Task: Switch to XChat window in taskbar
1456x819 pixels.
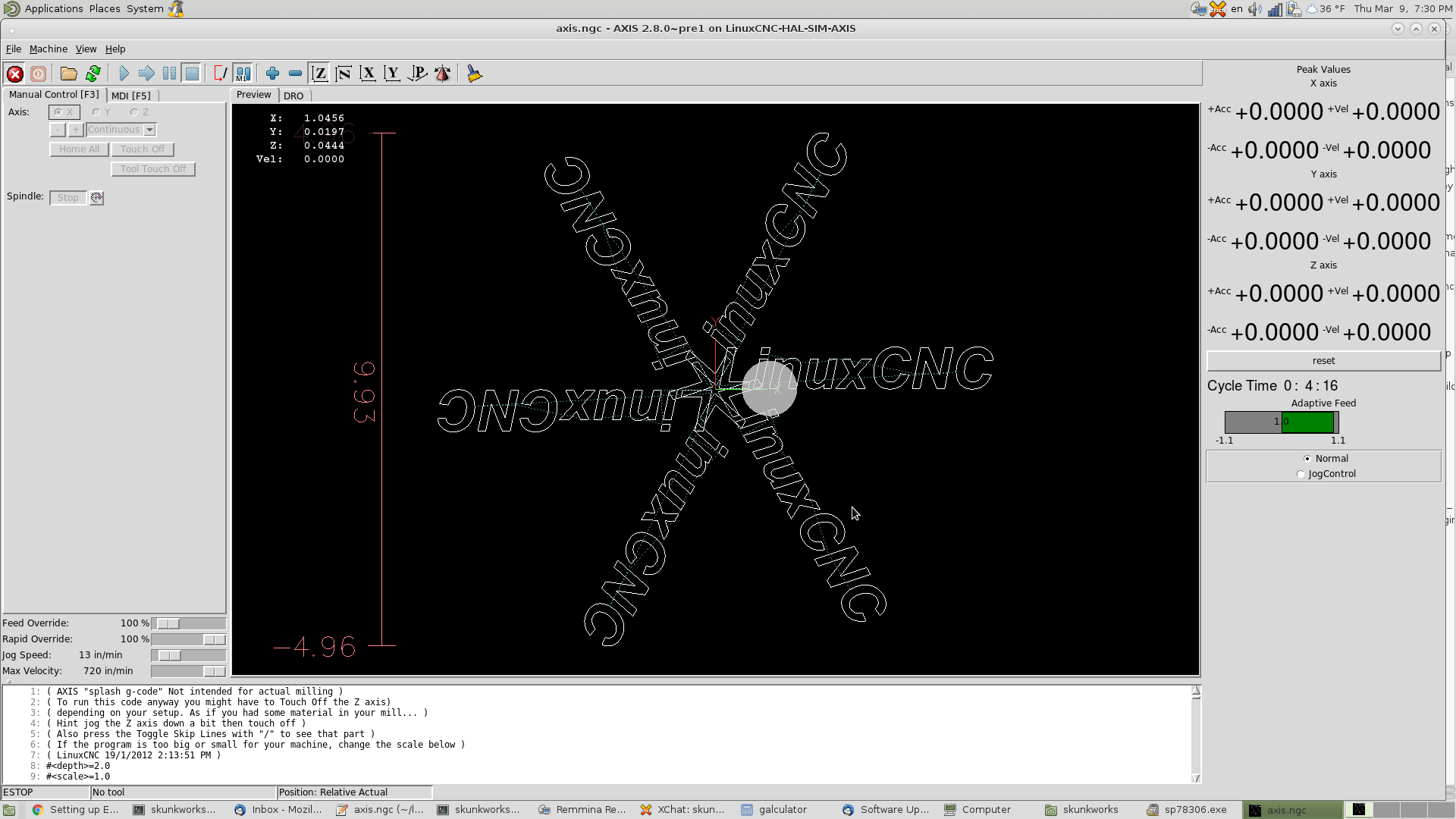Action: coord(683,810)
